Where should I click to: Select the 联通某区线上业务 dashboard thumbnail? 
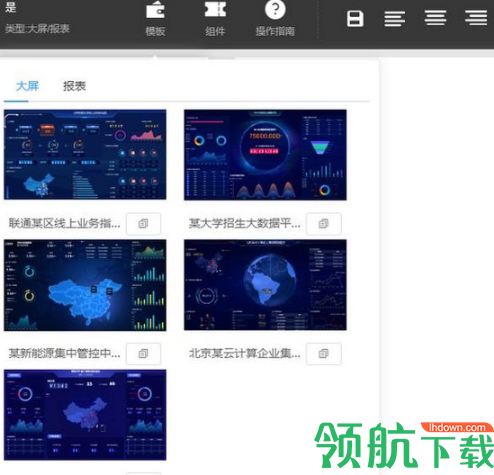(x=85, y=155)
